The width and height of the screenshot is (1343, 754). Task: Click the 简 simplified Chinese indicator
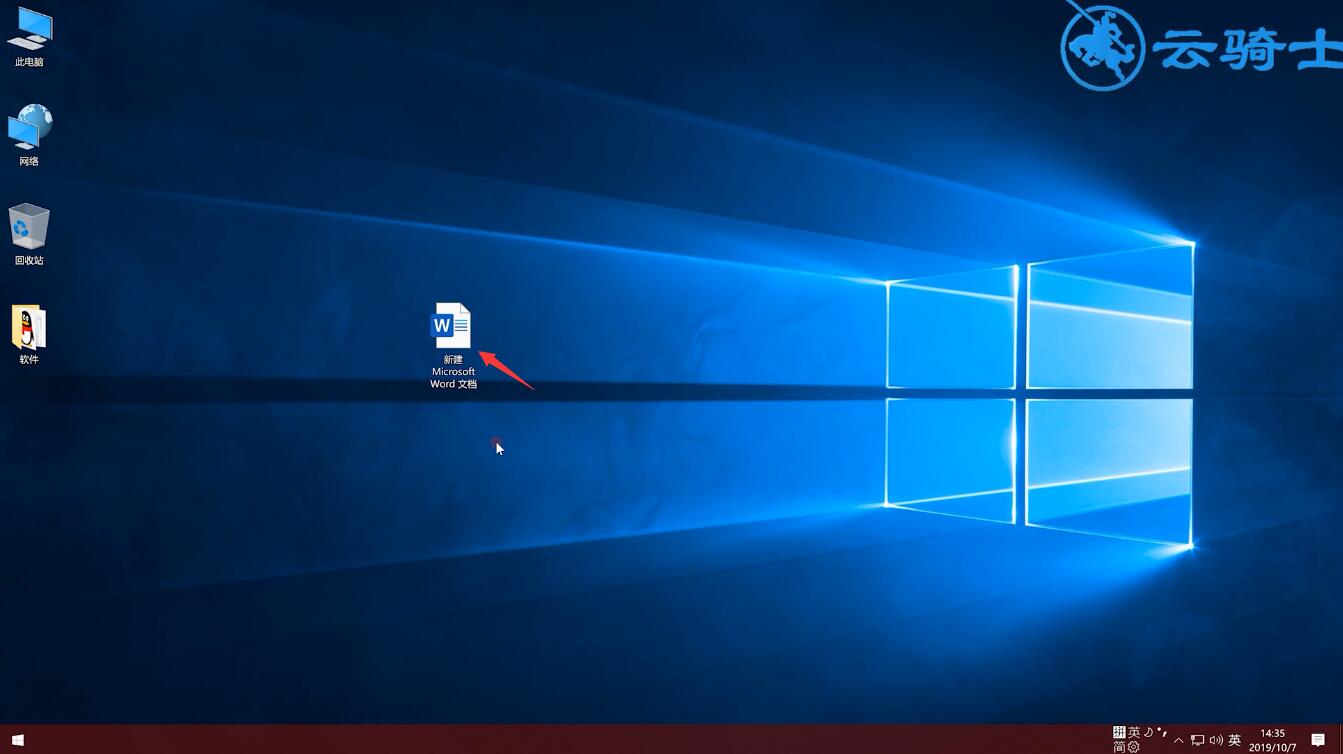(1119, 746)
